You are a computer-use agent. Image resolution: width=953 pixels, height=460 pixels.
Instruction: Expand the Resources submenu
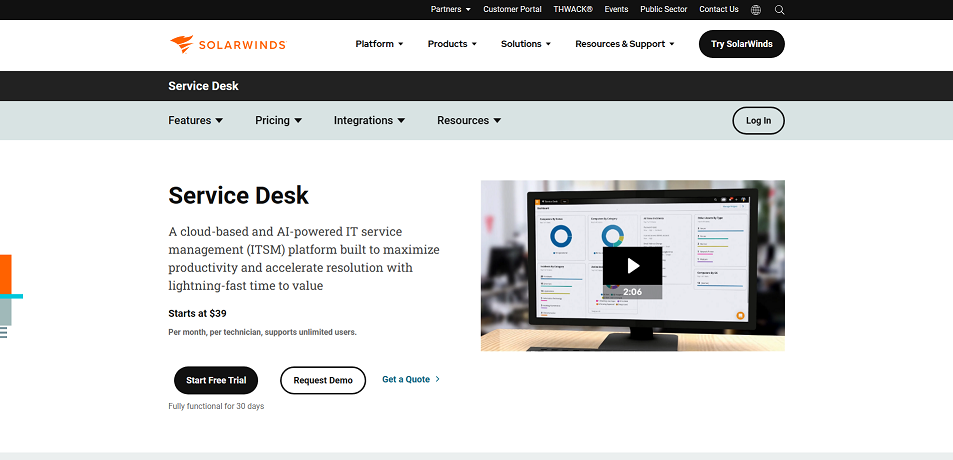(x=469, y=120)
